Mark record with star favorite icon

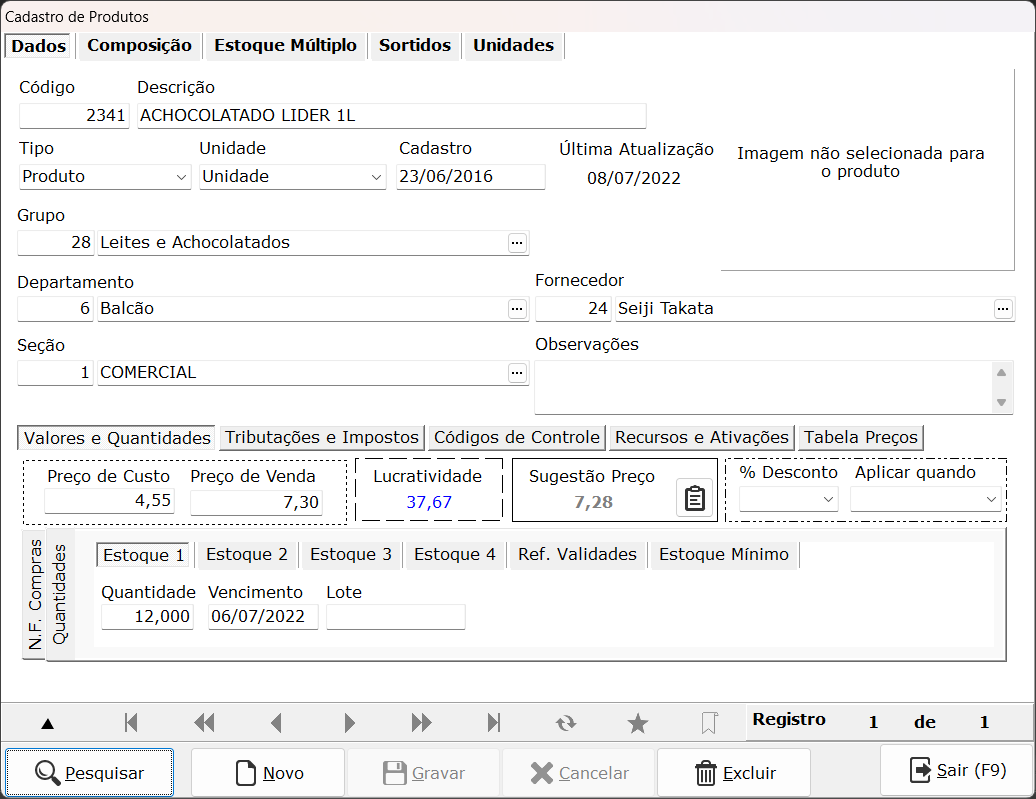point(638,724)
